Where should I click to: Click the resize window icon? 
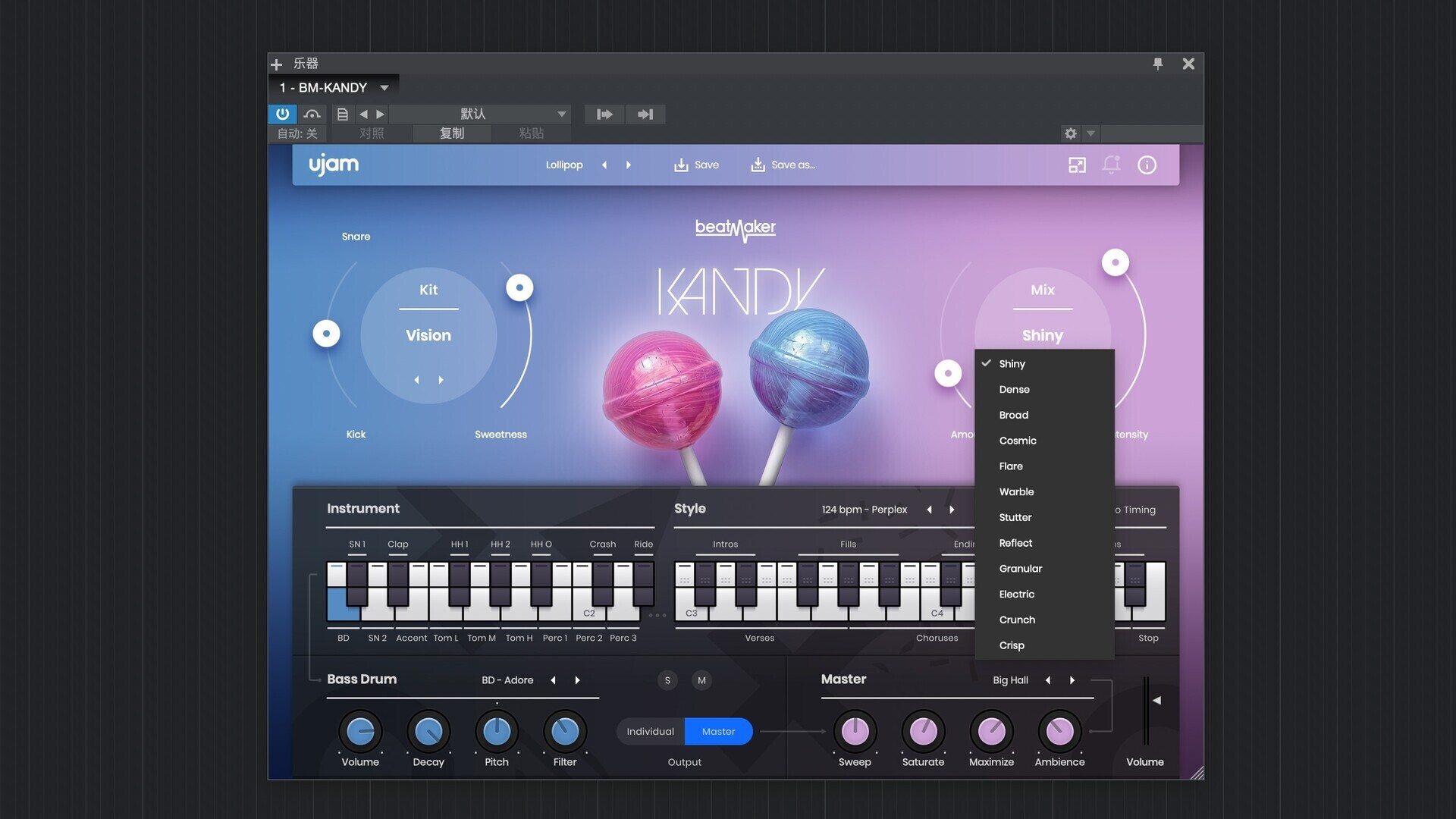[1077, 165]
